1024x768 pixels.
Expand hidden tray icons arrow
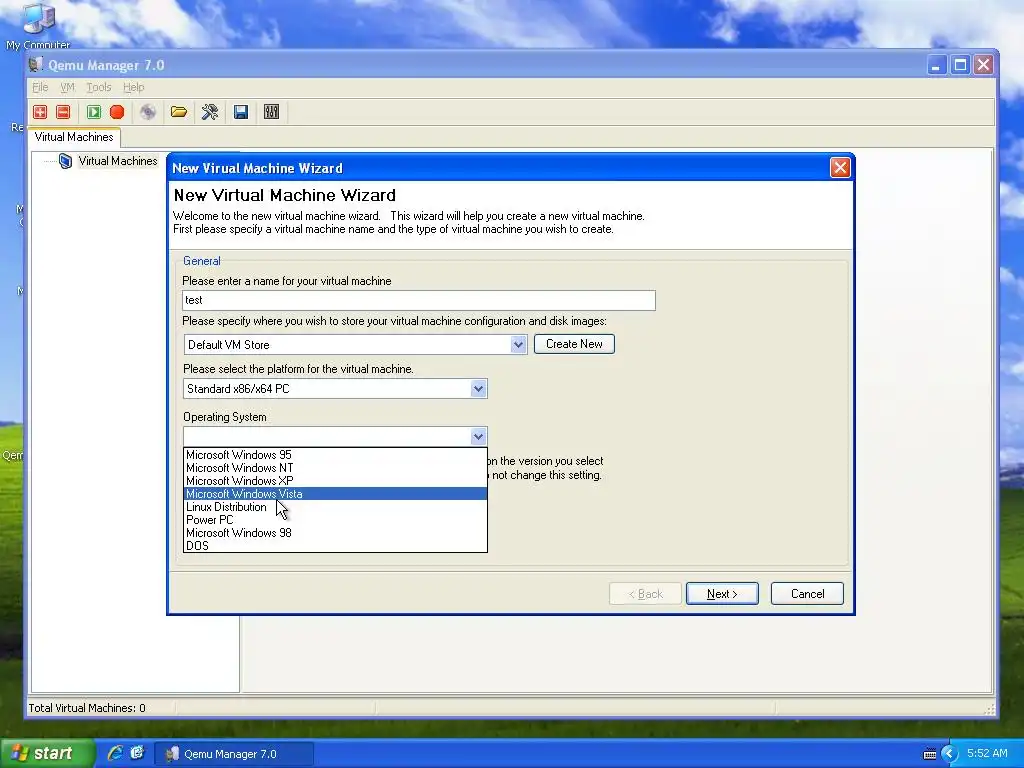click(x=950, y=754)
